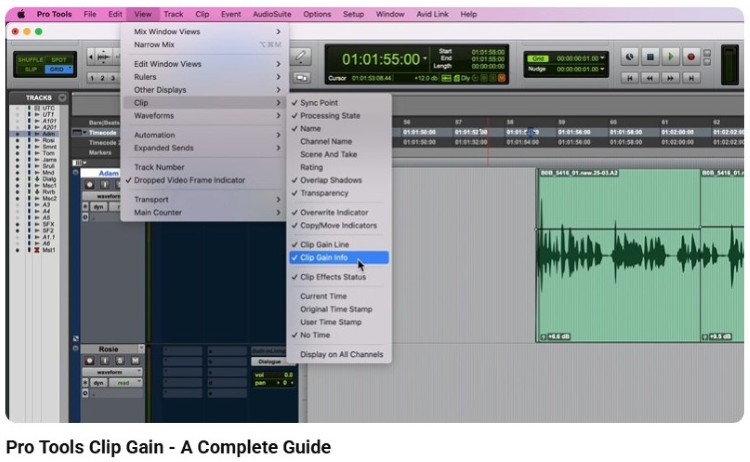Click the clip gain icon on first clip
The image size is (750, 462).
pyautogui.click(x=543, y=337)
